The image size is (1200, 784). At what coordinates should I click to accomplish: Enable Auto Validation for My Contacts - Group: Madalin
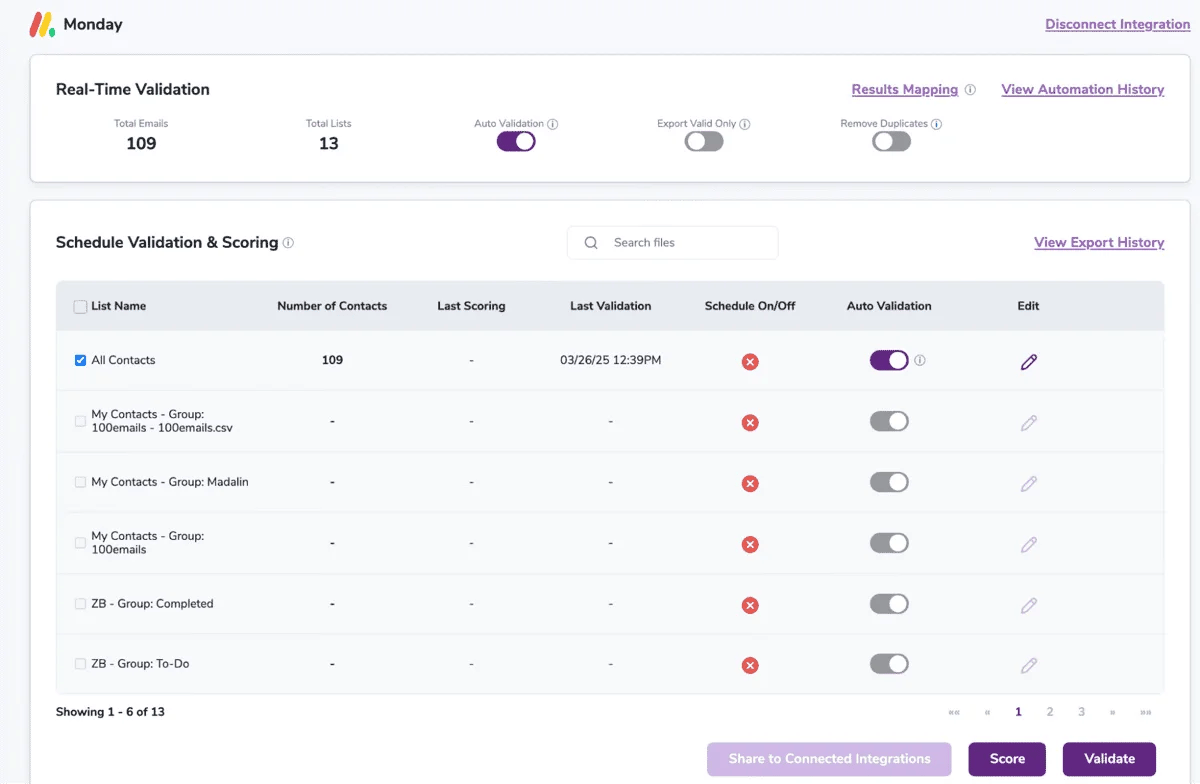click(889, 482)
